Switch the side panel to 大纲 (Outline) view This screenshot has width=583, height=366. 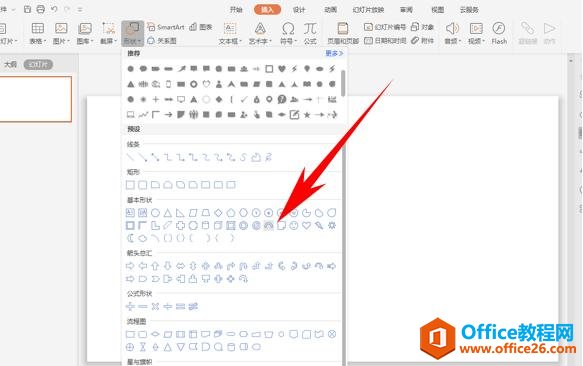pyautogui.click(x=10, y=64)
